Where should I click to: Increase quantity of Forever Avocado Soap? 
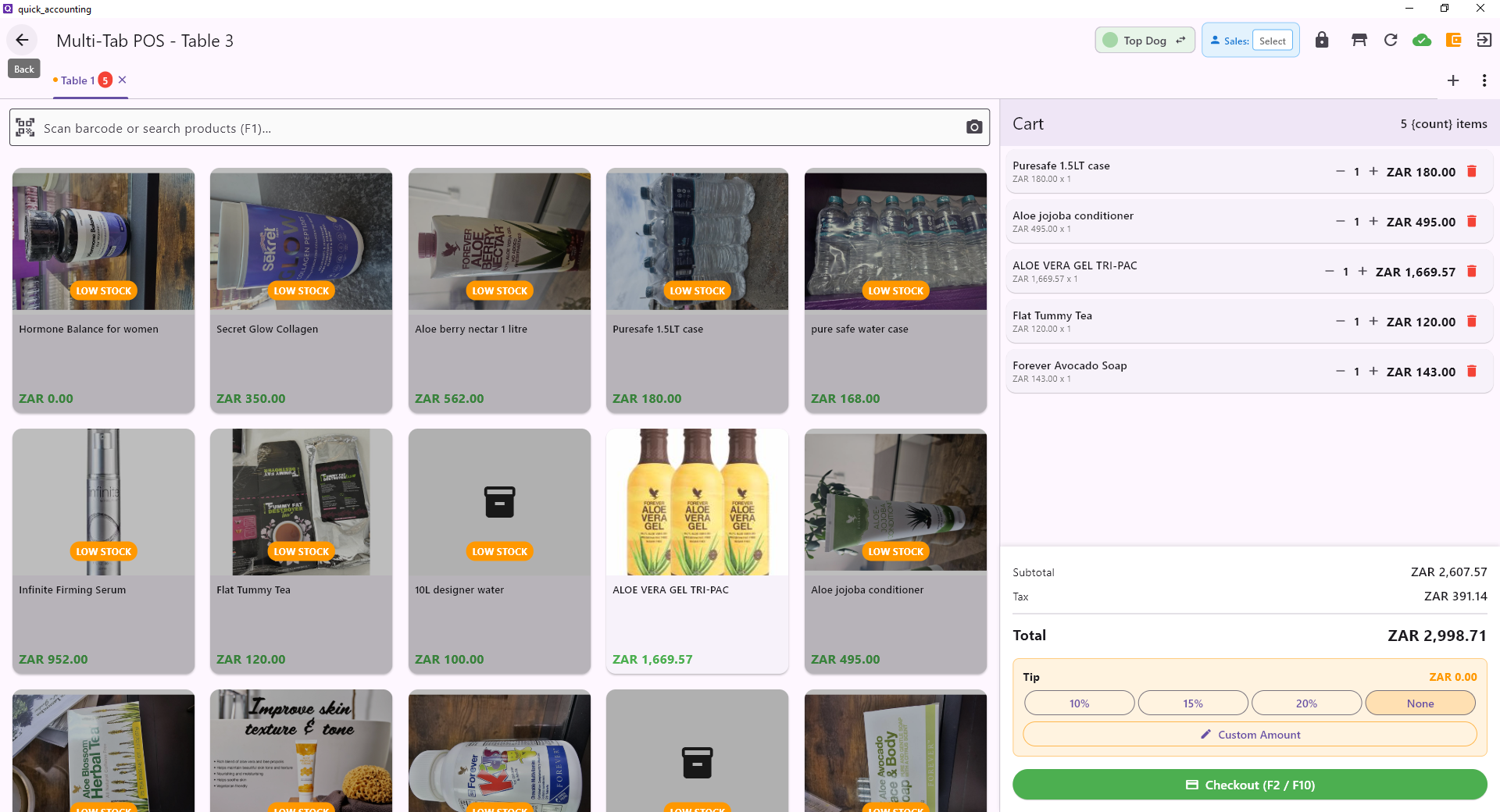tap(1373, 371)
